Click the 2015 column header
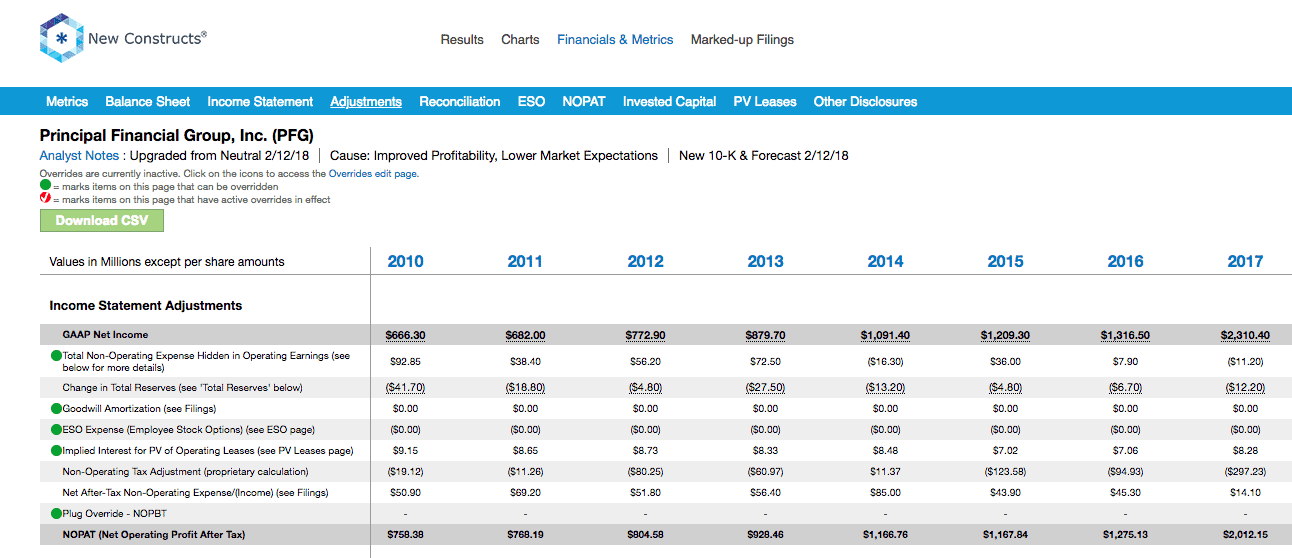 click(x=1005, y=261)
